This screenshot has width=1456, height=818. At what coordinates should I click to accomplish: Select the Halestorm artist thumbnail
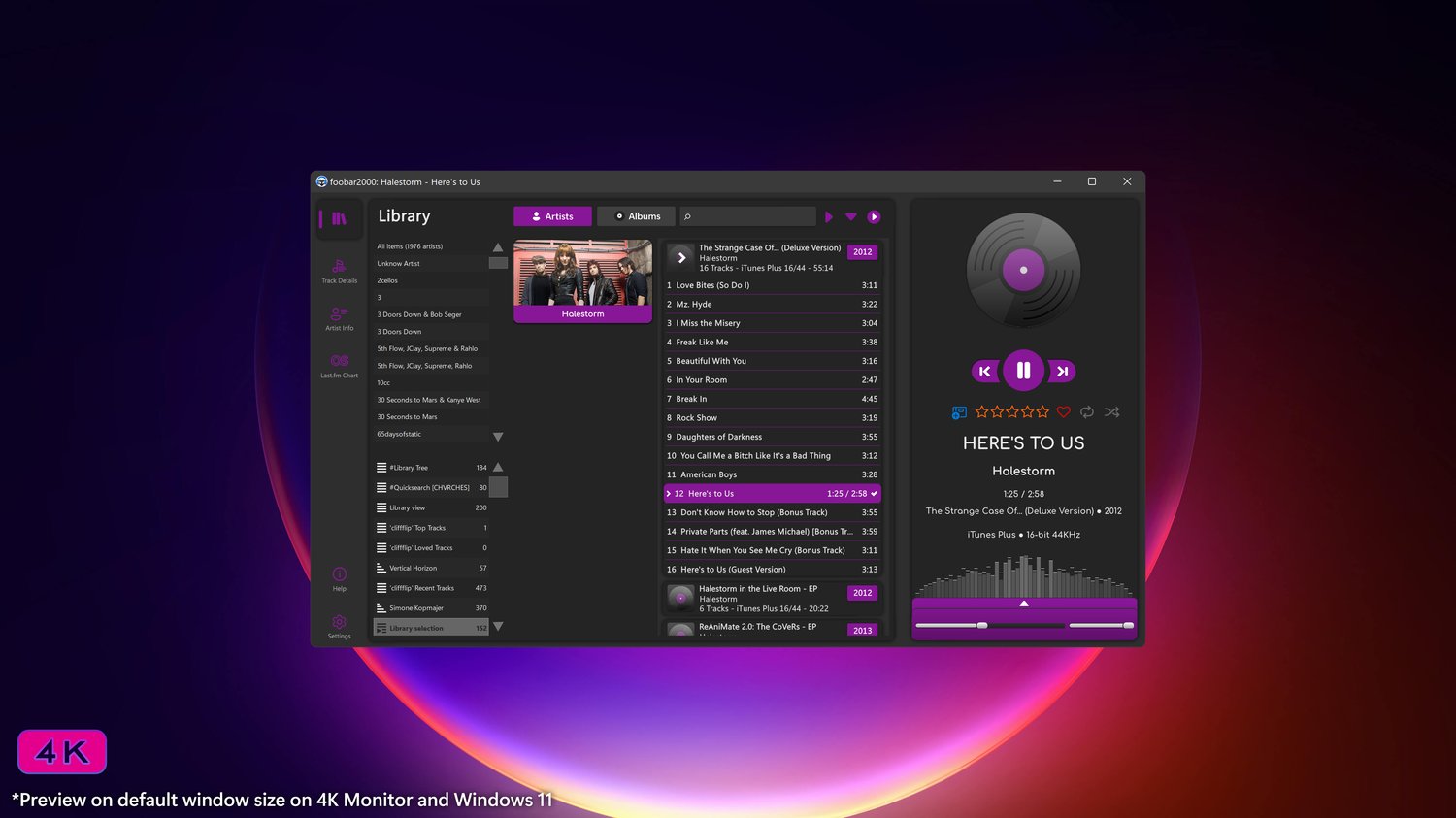click(x=582, y=281)
